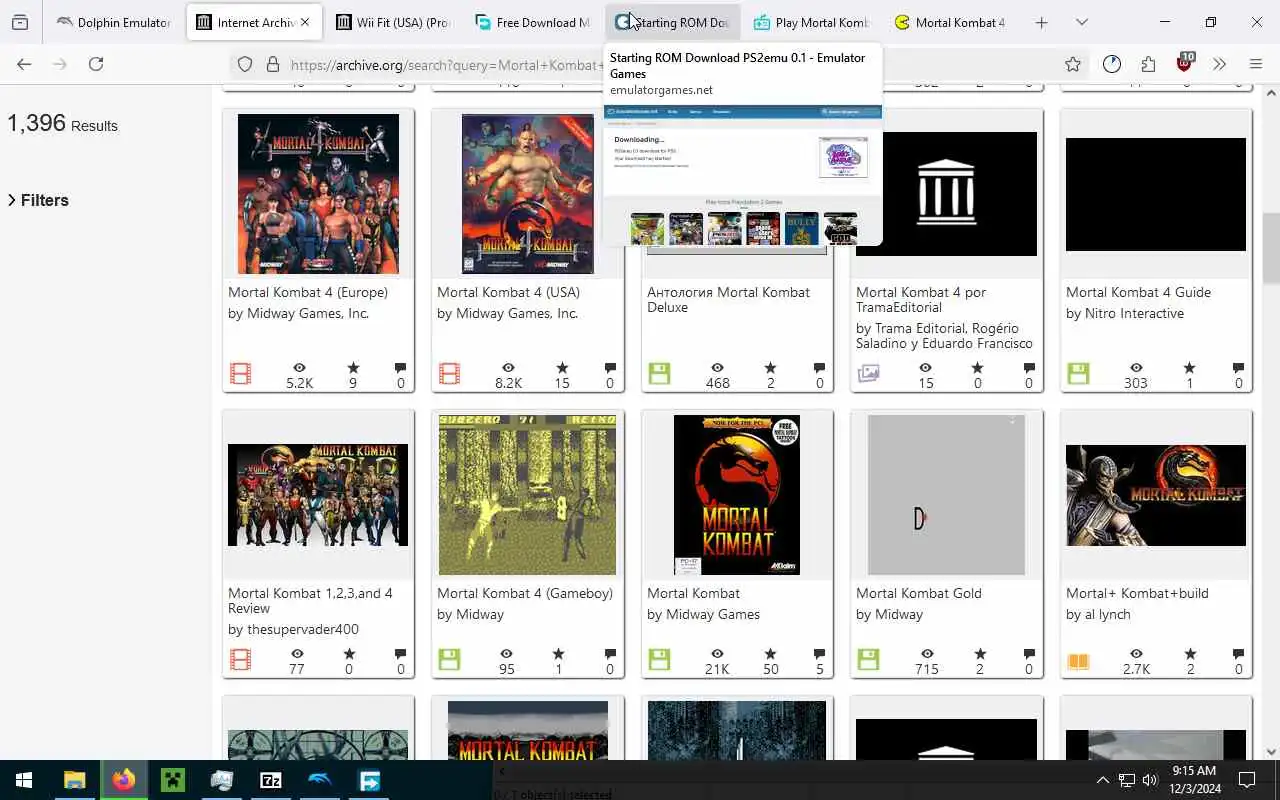Viewport: 1280px width, 800px height.
Task: Switch to the last Mortal Kombat 4 tab
Action: tap(950, 22)
